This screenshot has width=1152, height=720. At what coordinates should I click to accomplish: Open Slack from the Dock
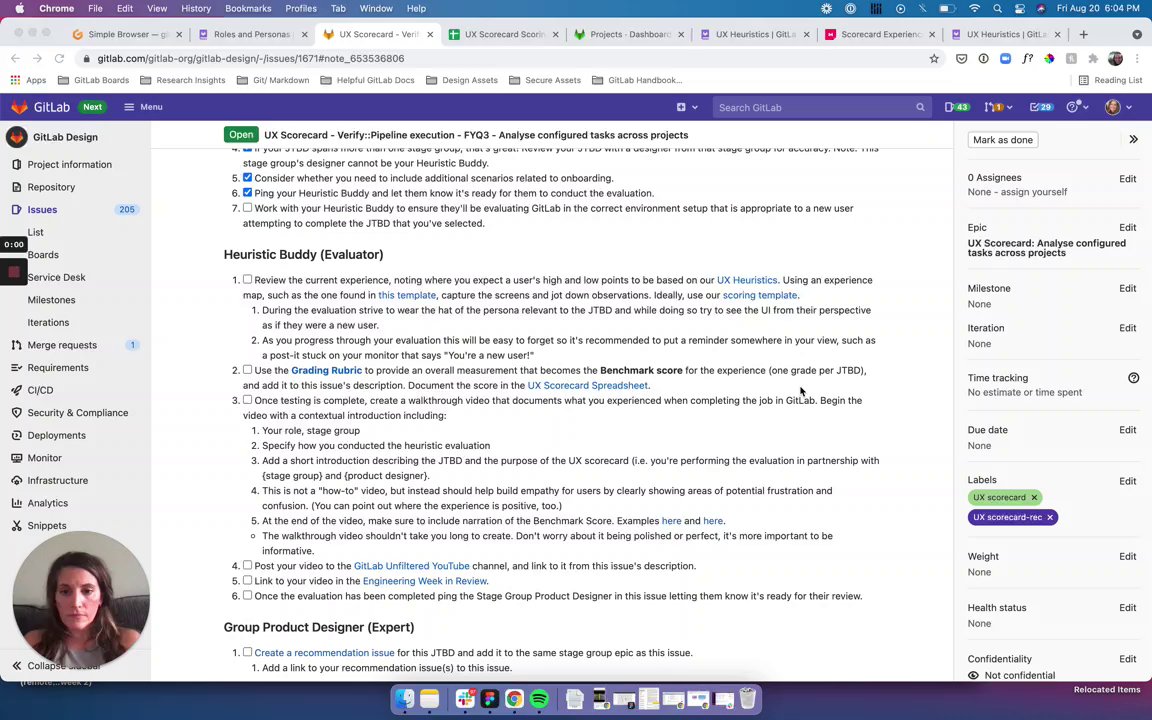pyautogui.click(x=465, y=699)
